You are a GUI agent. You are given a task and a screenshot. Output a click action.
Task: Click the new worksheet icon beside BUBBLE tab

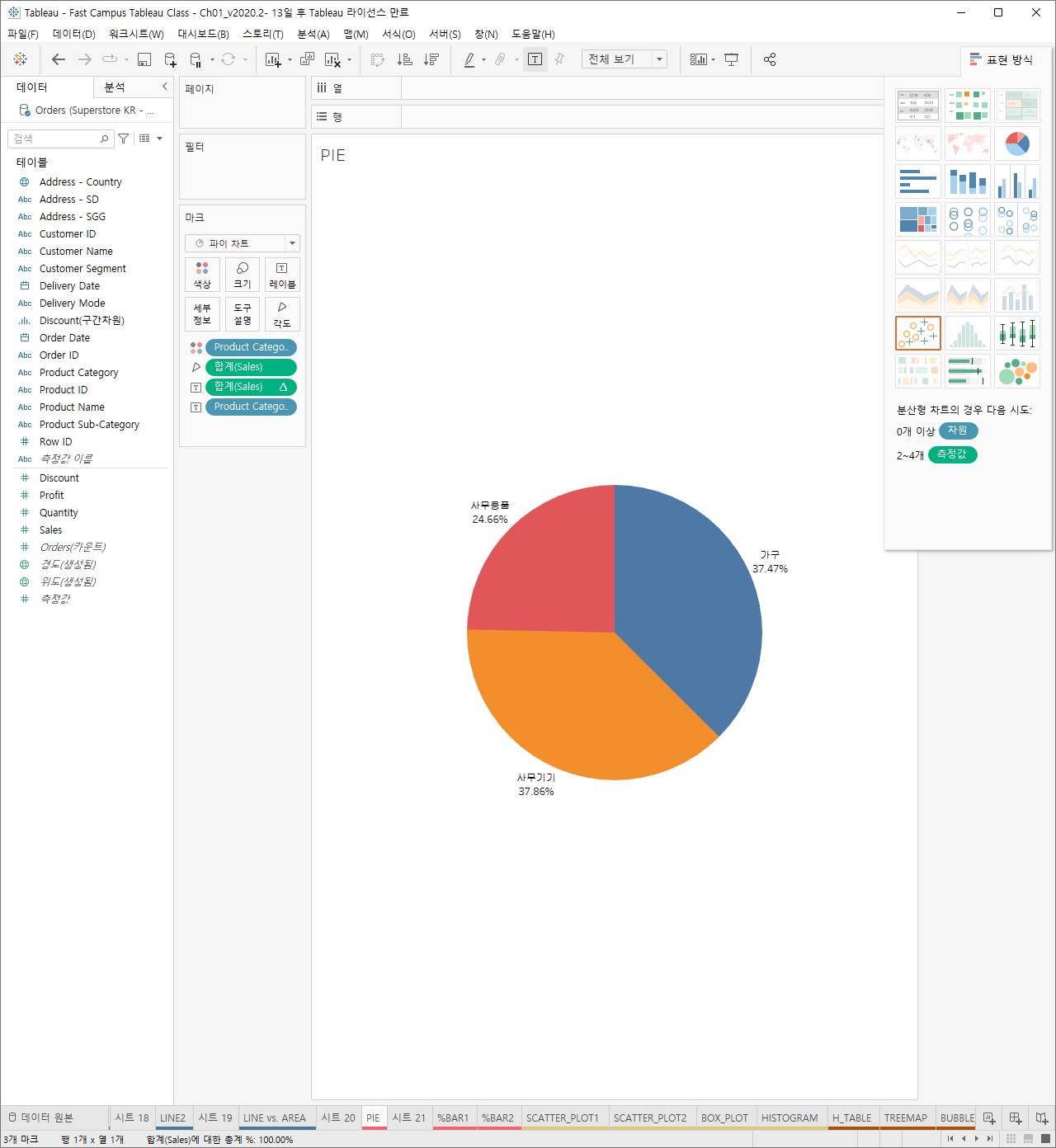[x=989, y=1118]
